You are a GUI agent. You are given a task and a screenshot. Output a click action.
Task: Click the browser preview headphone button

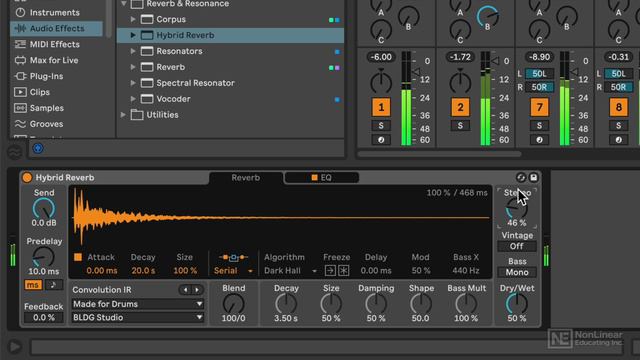pyautogui.click(x=38, y=148)
